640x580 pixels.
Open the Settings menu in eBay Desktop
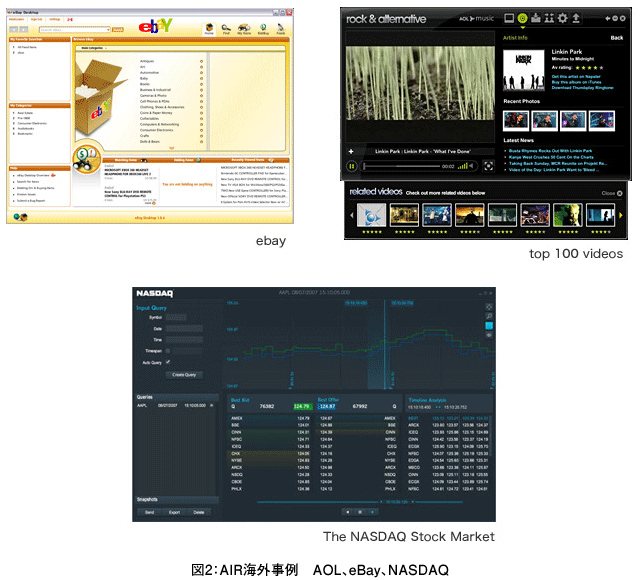click(54, 19)
